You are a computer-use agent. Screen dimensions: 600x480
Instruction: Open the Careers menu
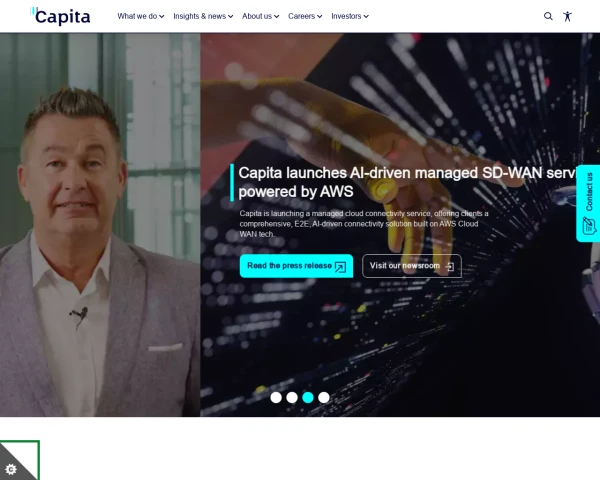point(305,16)
